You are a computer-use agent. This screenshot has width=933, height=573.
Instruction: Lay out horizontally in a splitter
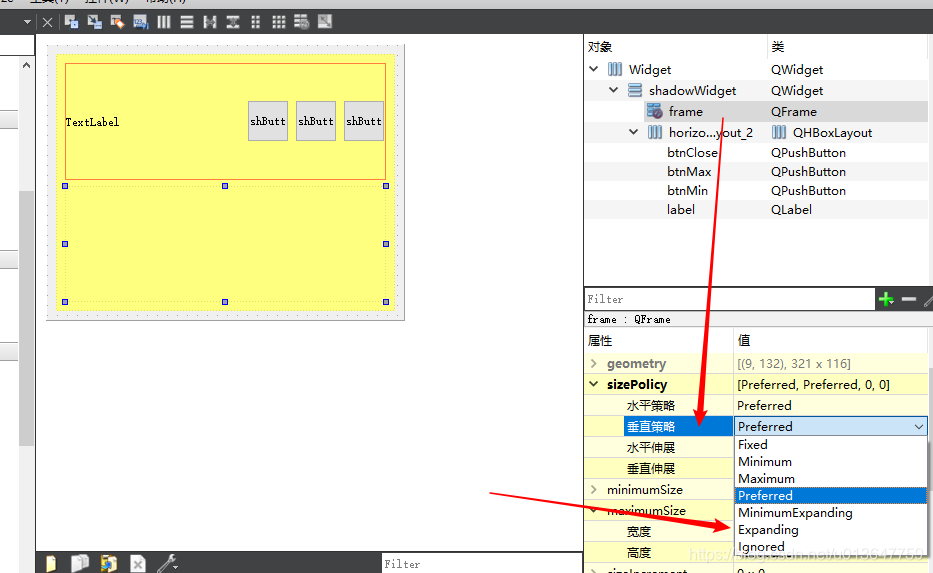point(210,22)
